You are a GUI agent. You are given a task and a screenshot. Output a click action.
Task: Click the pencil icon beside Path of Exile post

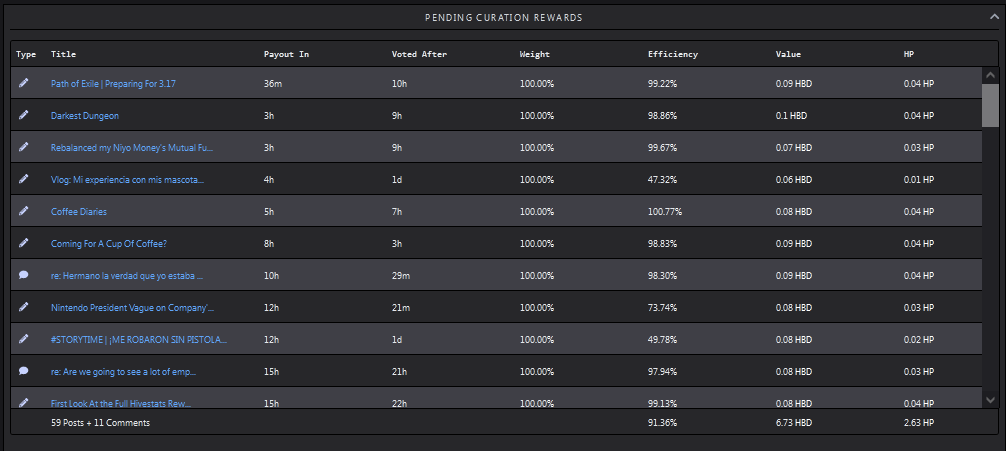24,83
